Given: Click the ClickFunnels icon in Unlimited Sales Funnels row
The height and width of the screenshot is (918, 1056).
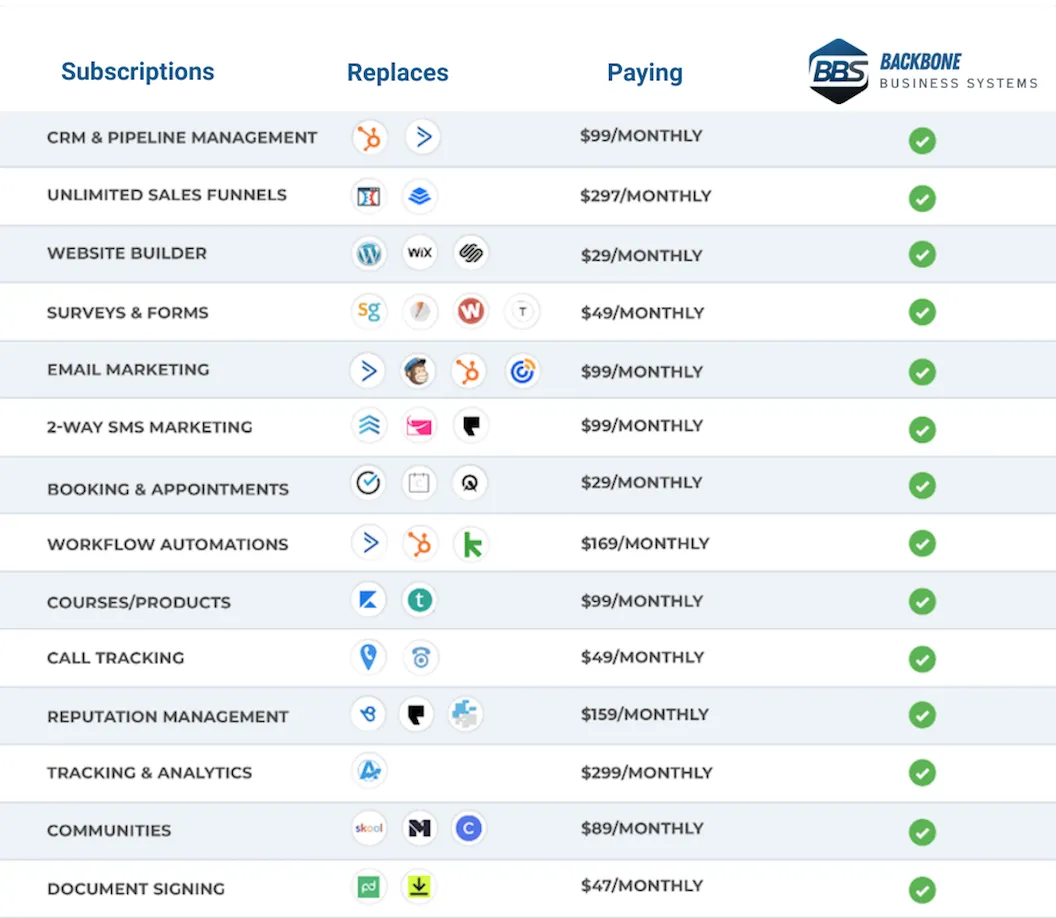Looking at the screenshot, I should click(368, 197).
